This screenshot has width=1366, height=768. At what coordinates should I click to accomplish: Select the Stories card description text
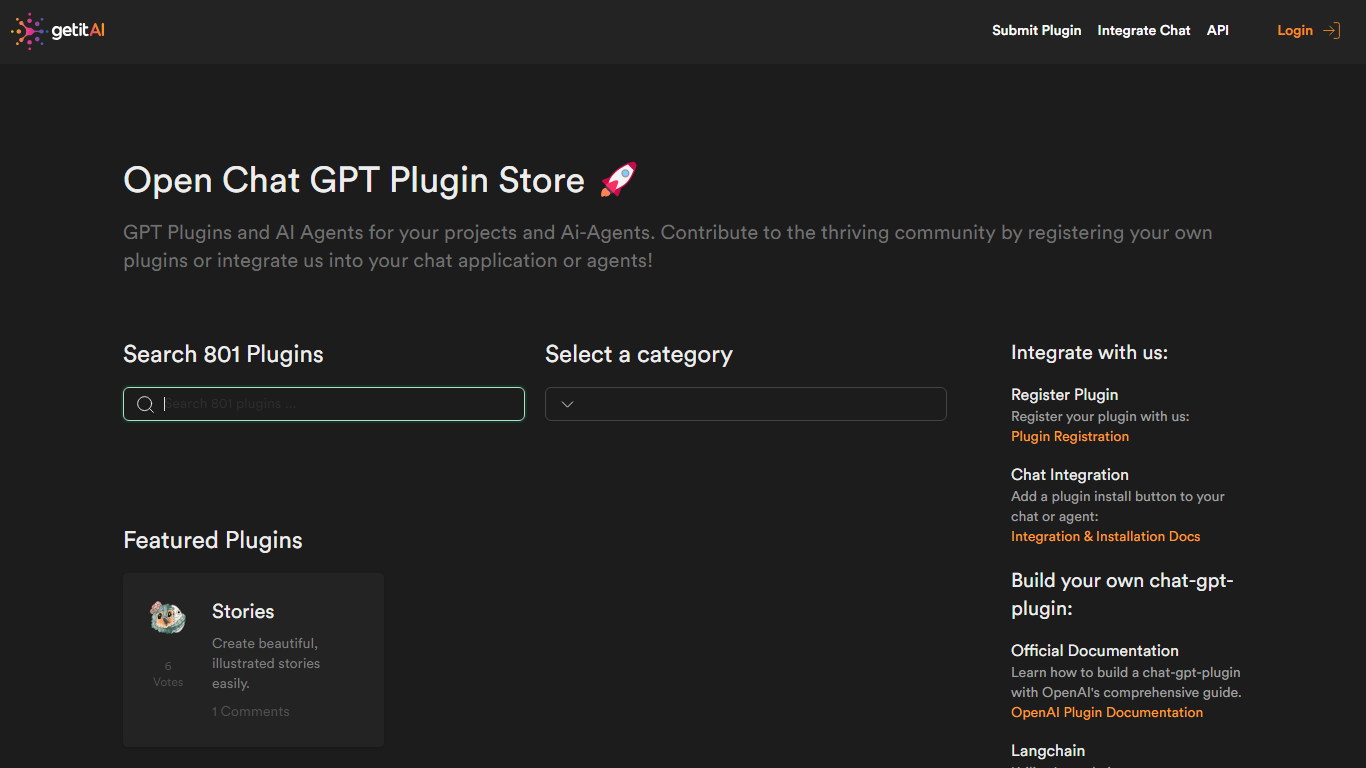point(266,663)
